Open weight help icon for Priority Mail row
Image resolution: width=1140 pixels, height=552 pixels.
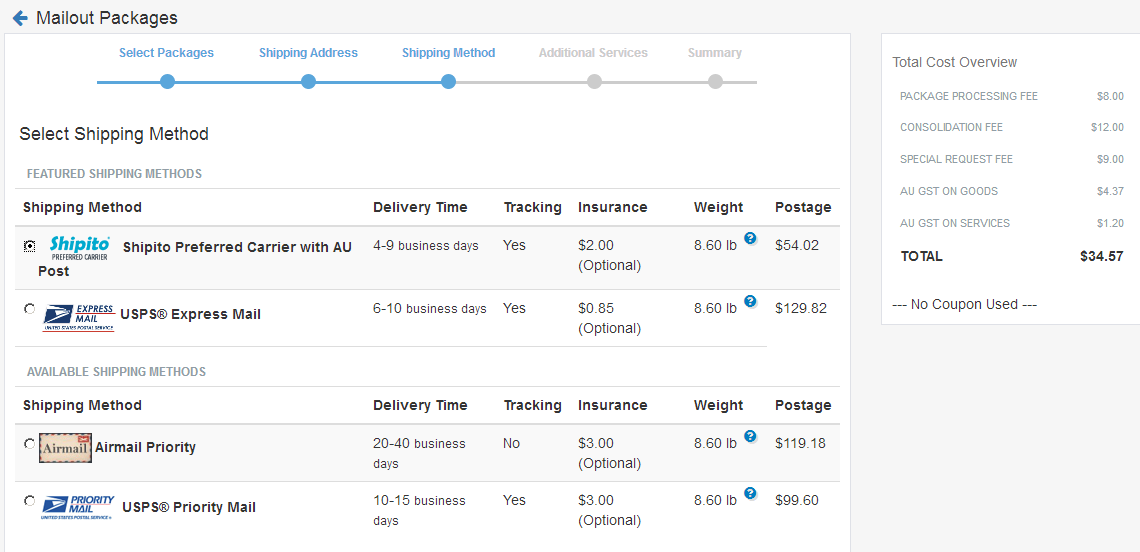[750, 492]
